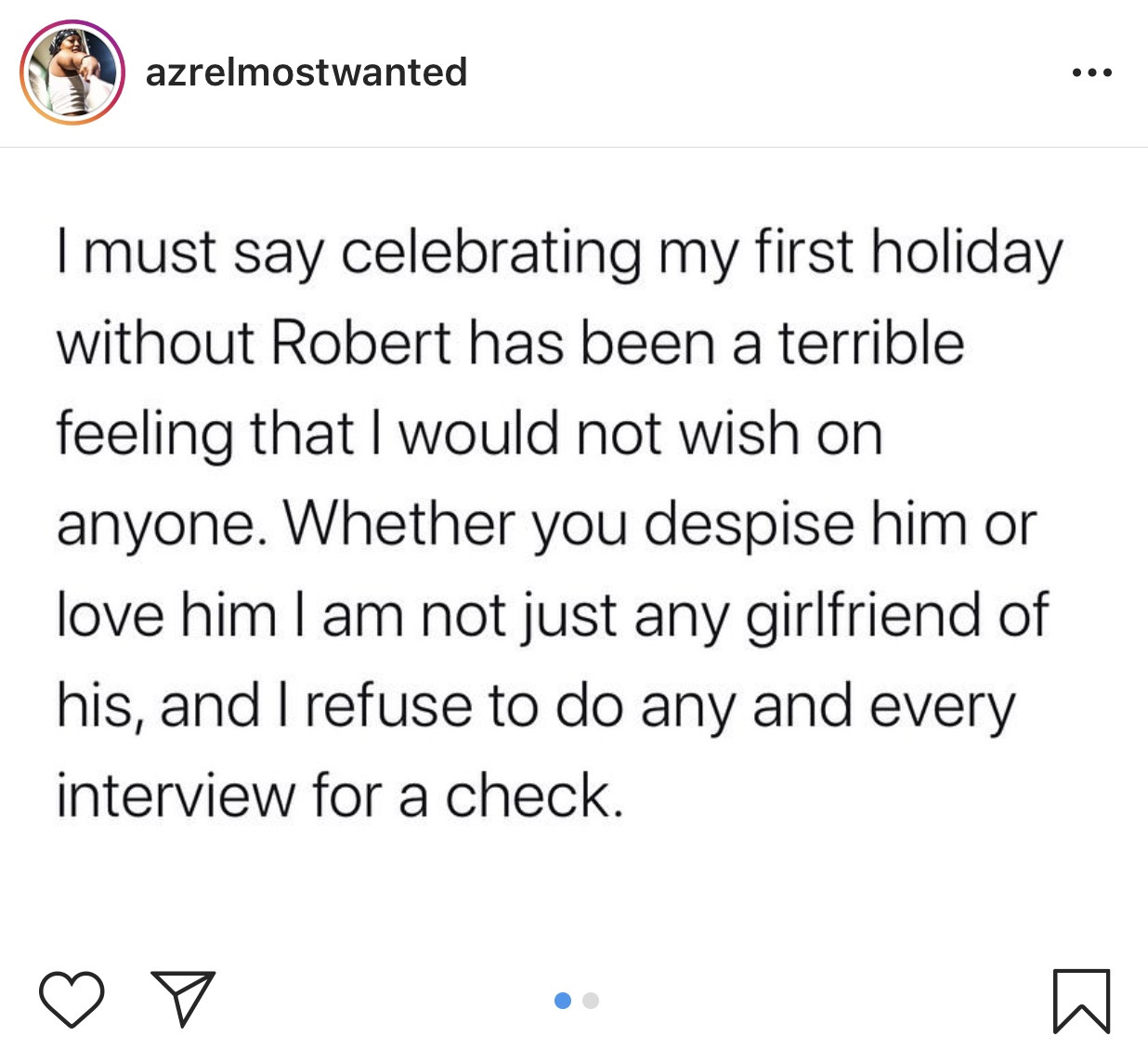This screenshot has width=1148, height=1049.
Task: Click the word "feeling" in the post
Action: pos(144,436)
